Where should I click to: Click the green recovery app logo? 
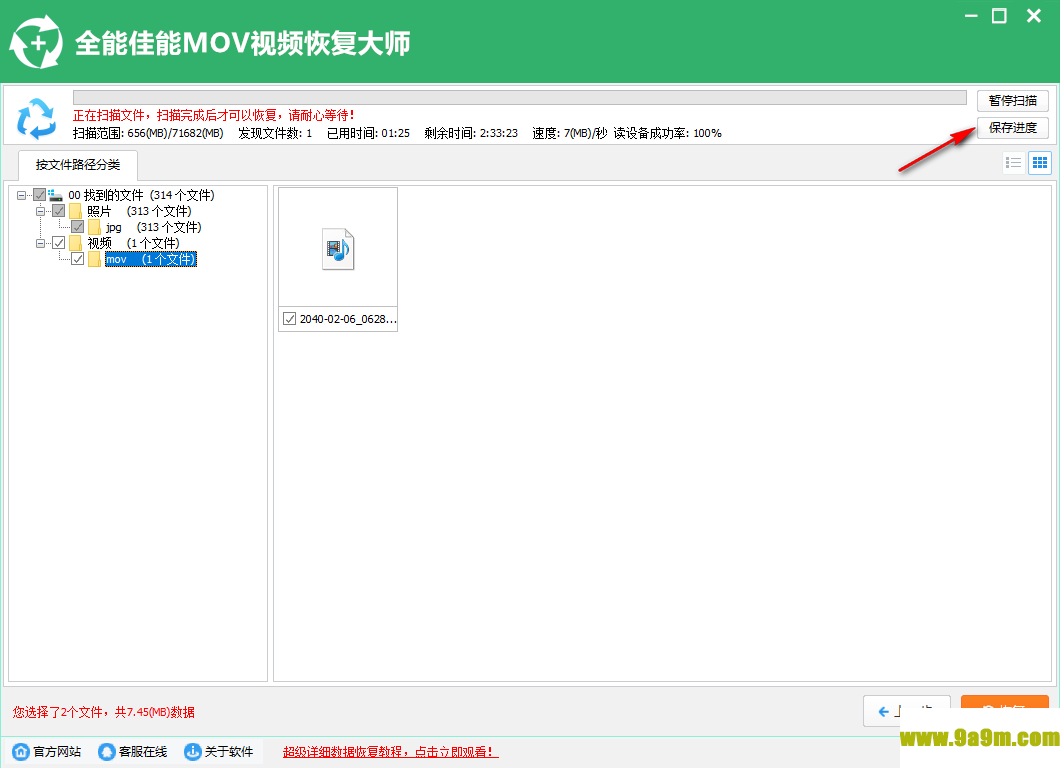pyautogui.click(x=36, y=42)
